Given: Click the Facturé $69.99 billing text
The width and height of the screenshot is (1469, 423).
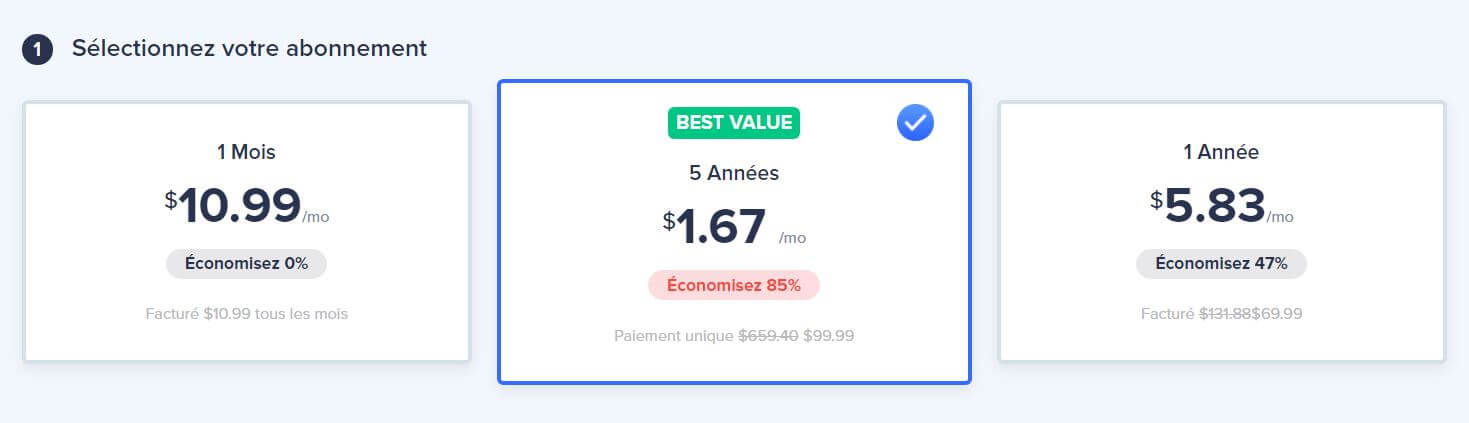Looking at the screenshot, I should tap(1221, 314).
